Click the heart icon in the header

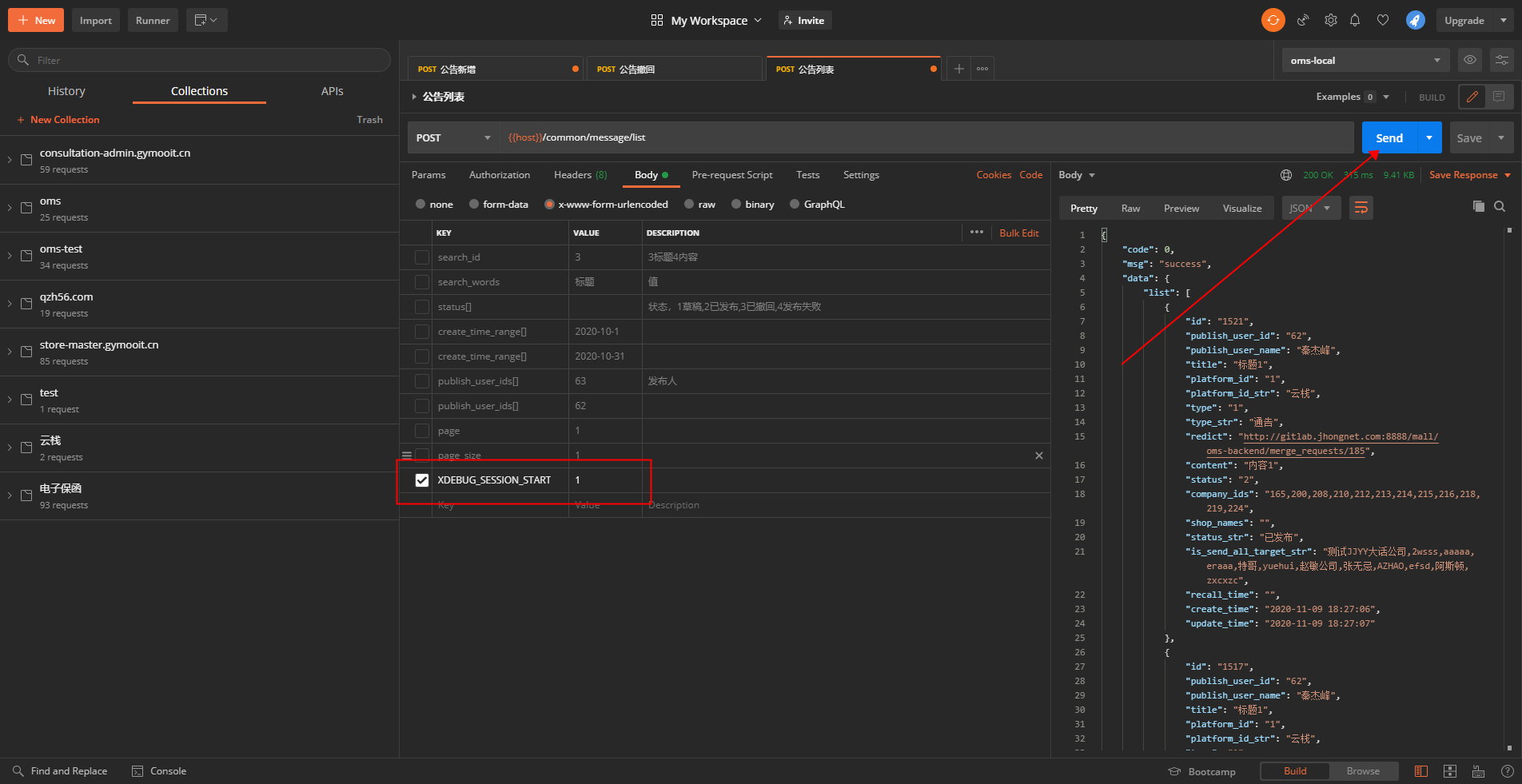tap(1383, 20)
